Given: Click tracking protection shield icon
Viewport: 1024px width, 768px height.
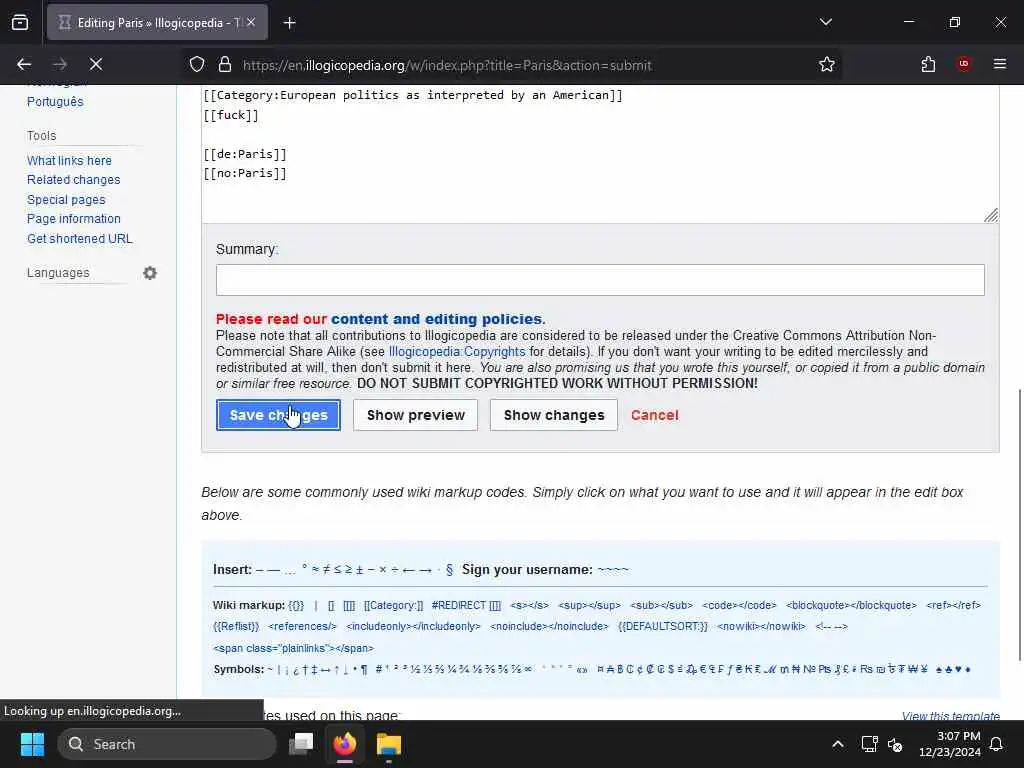Looking at the screenshot, I should point(197,64).
